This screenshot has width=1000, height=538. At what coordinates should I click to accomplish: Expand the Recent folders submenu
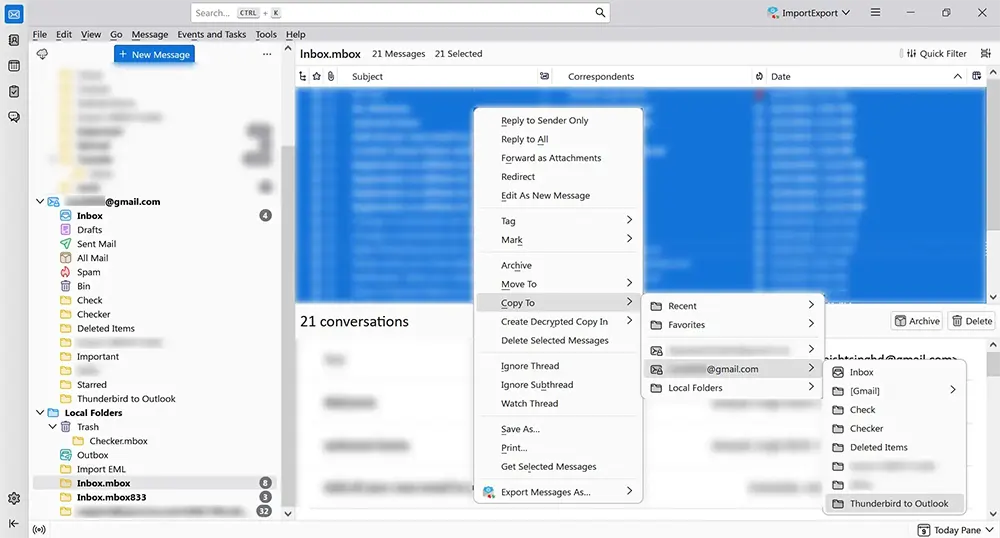[733, 305]
